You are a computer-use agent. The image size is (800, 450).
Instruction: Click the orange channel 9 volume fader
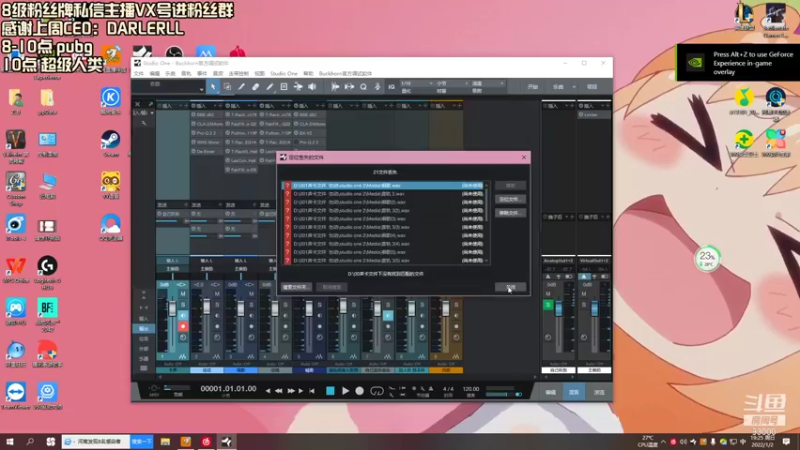tap(445, 308)
